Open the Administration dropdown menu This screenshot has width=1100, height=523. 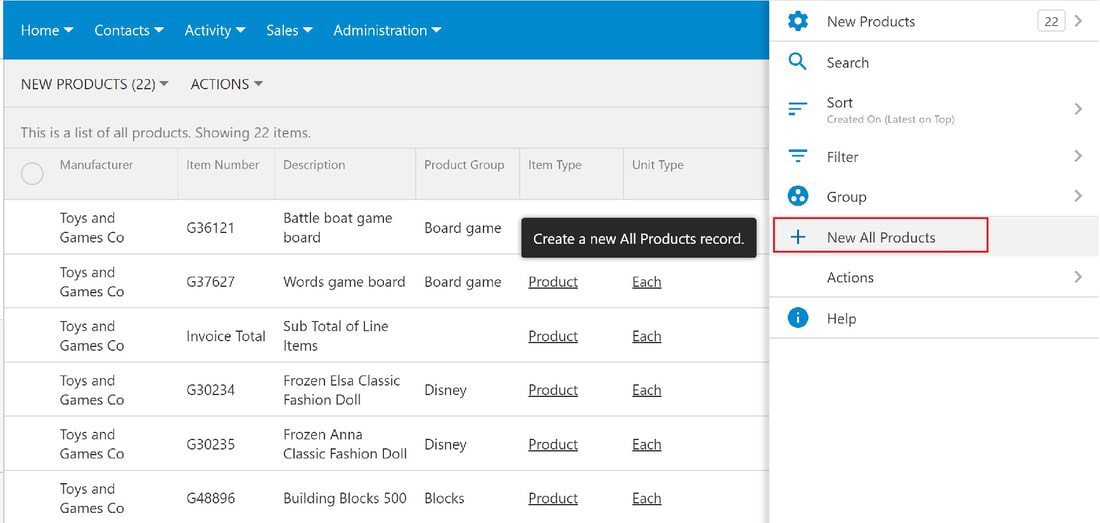(387, 30)
